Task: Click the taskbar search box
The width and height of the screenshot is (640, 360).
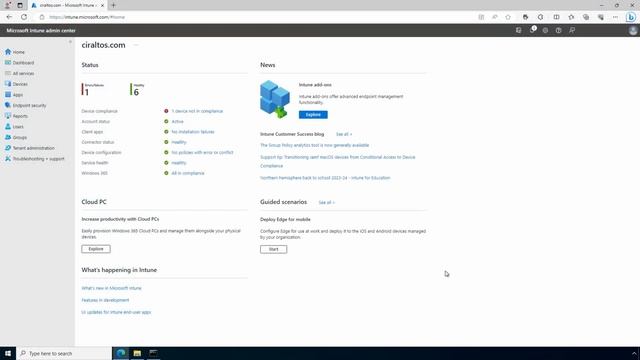Action: point(64,353)
